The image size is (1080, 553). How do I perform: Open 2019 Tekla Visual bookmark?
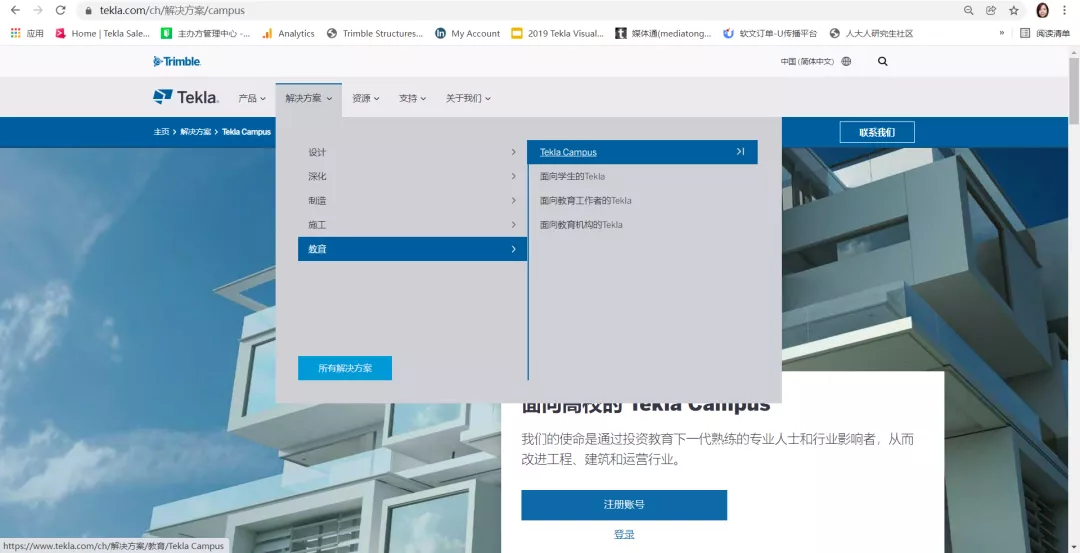(x=558, y=33)
